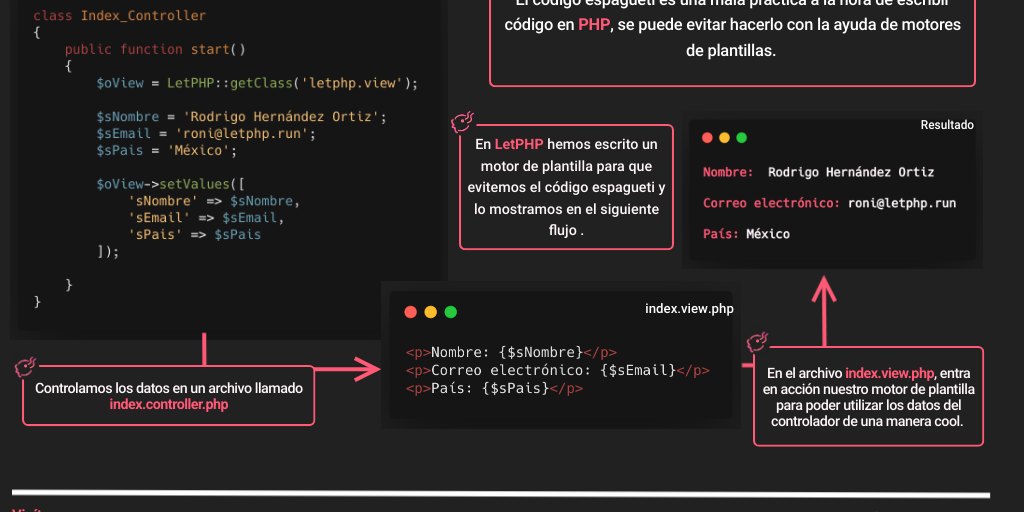1024x512 pixels.
Task: Click the red dot in the index.view.php window
Action: (x=411, y=312)
